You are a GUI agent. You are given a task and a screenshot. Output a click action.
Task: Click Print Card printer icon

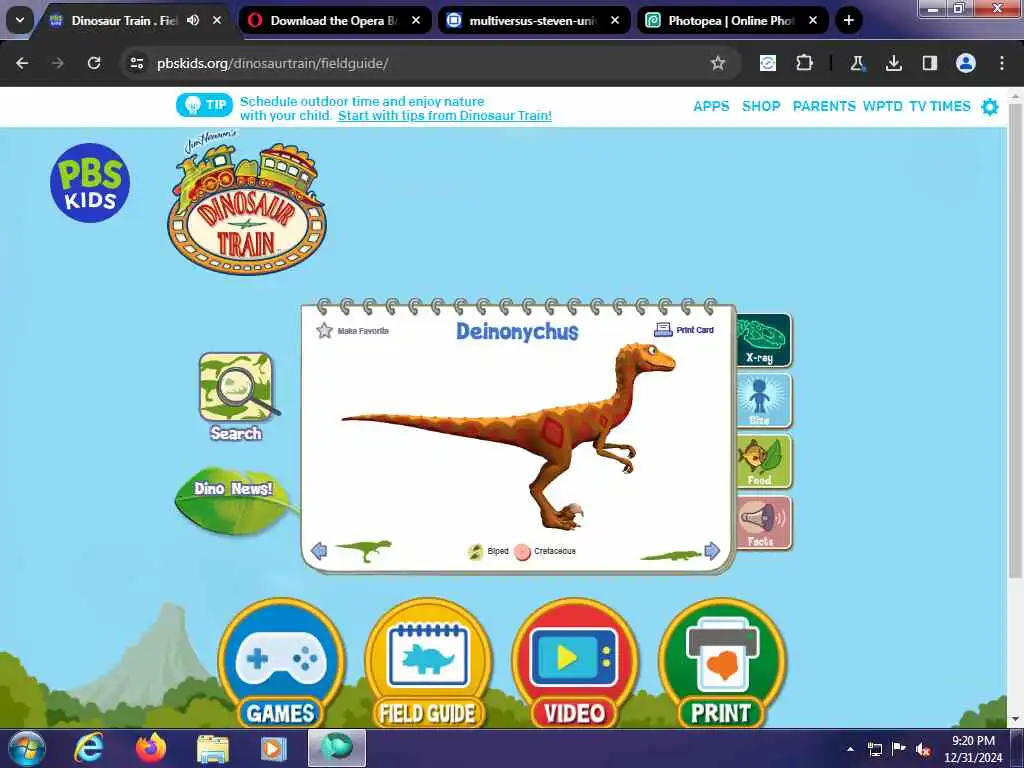(663, 330)
